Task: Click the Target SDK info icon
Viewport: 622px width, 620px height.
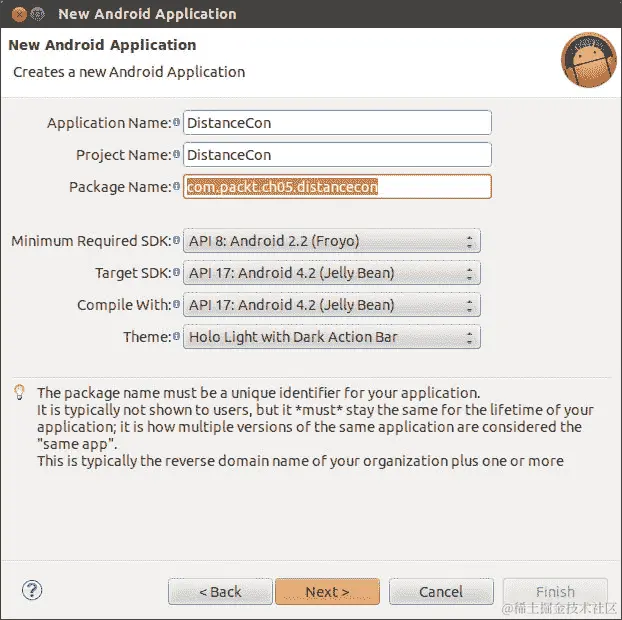Action: (x=177, y=272)
